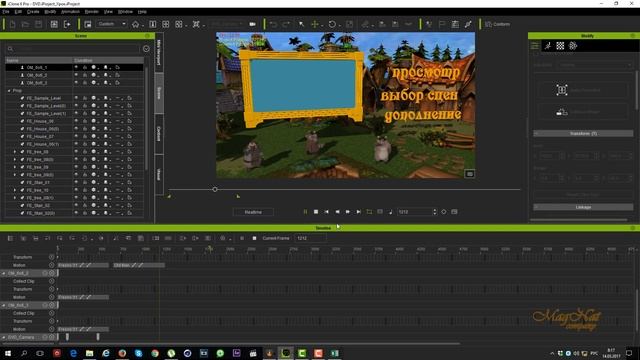Image resolution: width=640 pixels, height=360 pixels.
Task: Click the yellow playhead marker on timeline ruler
Action: (x=209, y=248)
